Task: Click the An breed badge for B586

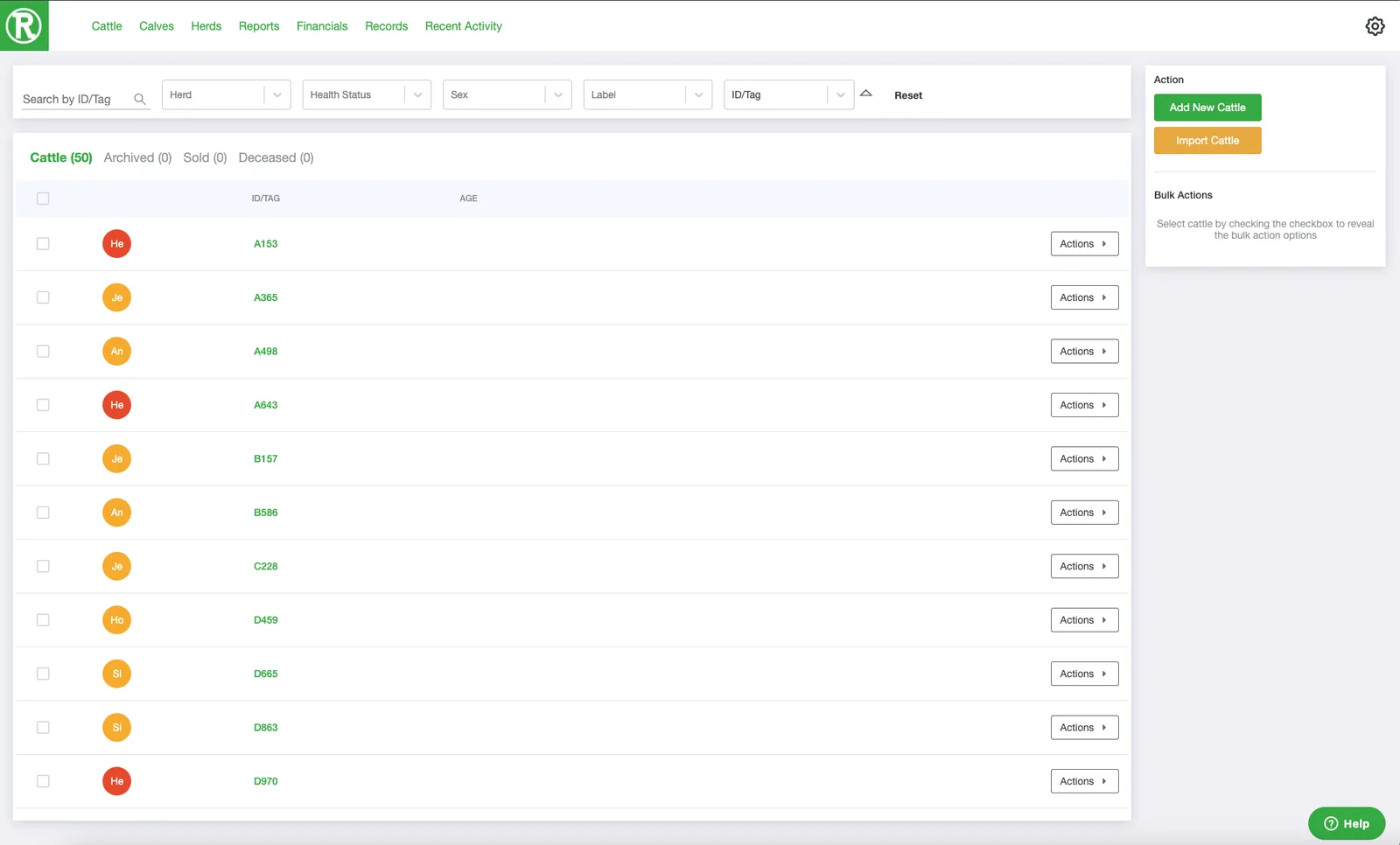Action: pyautogui.click(x=116, y=513)
